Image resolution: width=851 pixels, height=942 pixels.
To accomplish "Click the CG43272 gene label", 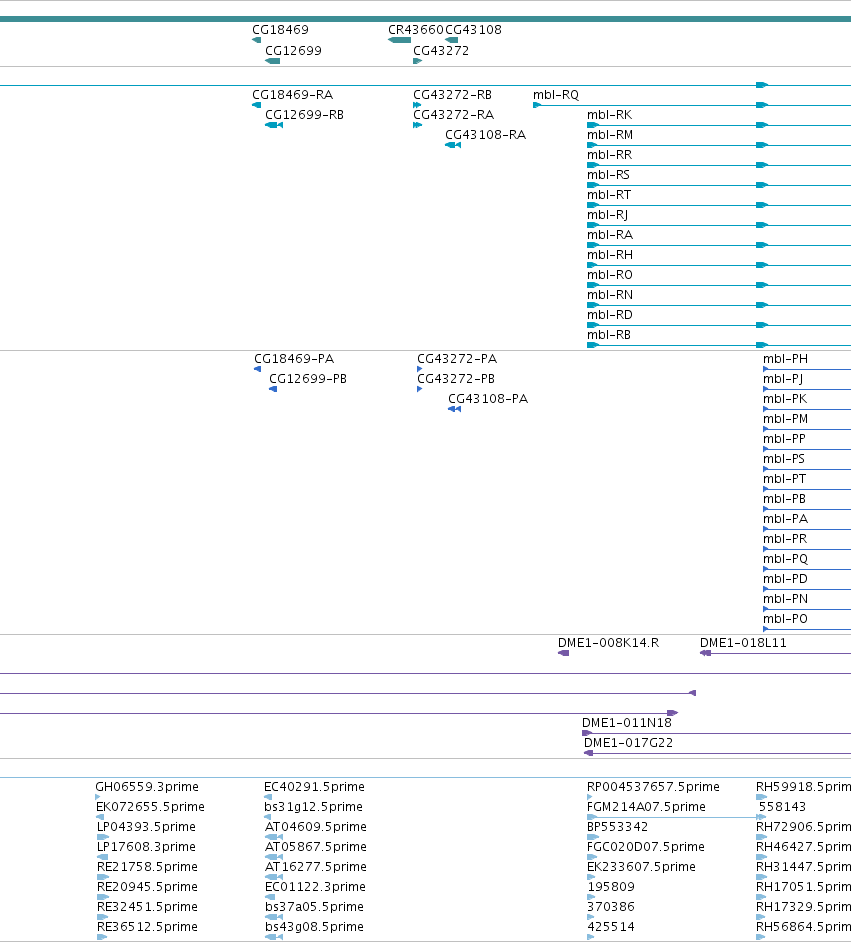I will (x=441, y=50).
